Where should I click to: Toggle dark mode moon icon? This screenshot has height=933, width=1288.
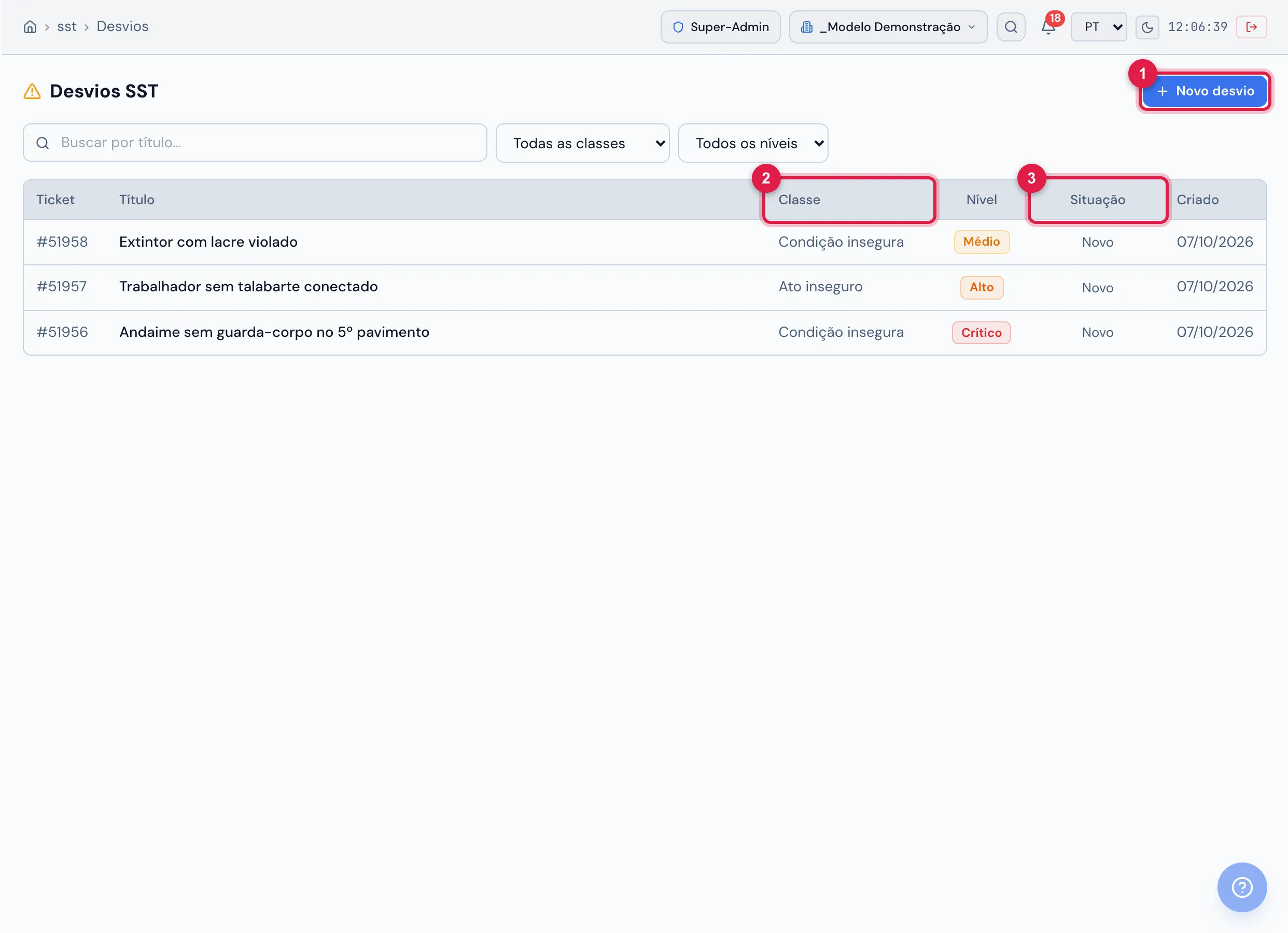pyautogui.click(x=1147, y=26)
